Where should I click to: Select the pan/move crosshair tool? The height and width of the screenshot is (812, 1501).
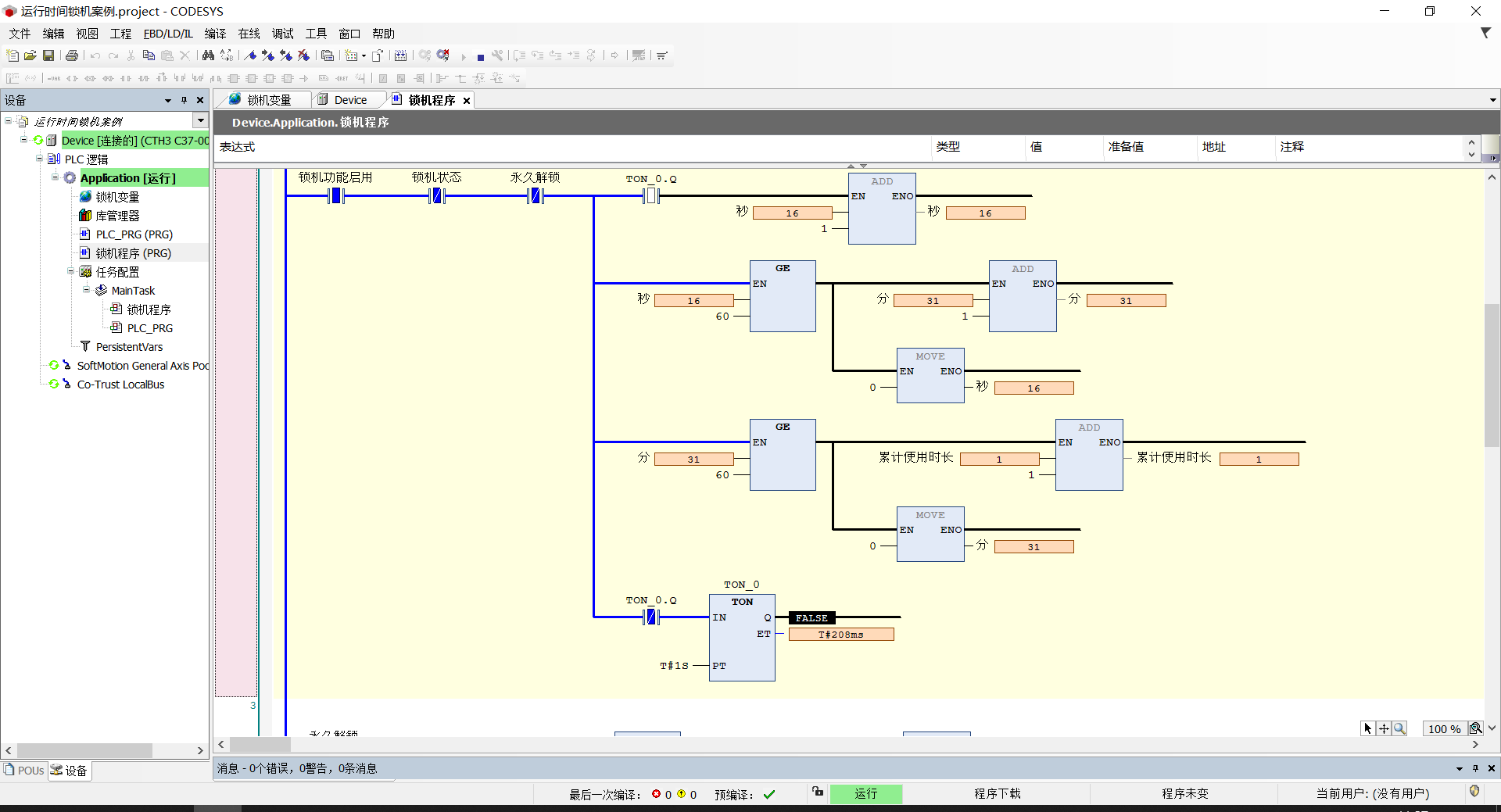point(1384,728)
